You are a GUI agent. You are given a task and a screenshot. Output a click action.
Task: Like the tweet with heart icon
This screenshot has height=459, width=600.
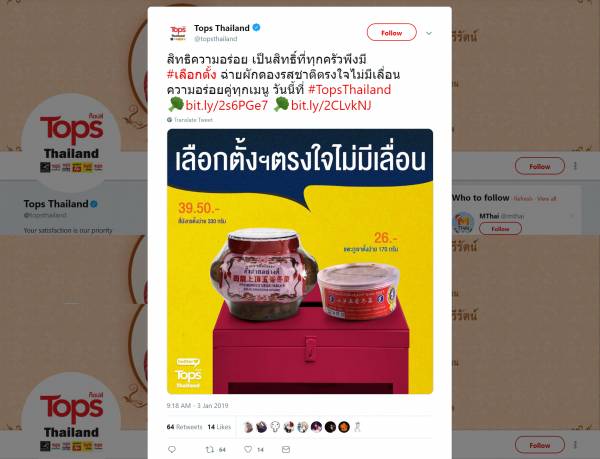[x=248, y=449]
